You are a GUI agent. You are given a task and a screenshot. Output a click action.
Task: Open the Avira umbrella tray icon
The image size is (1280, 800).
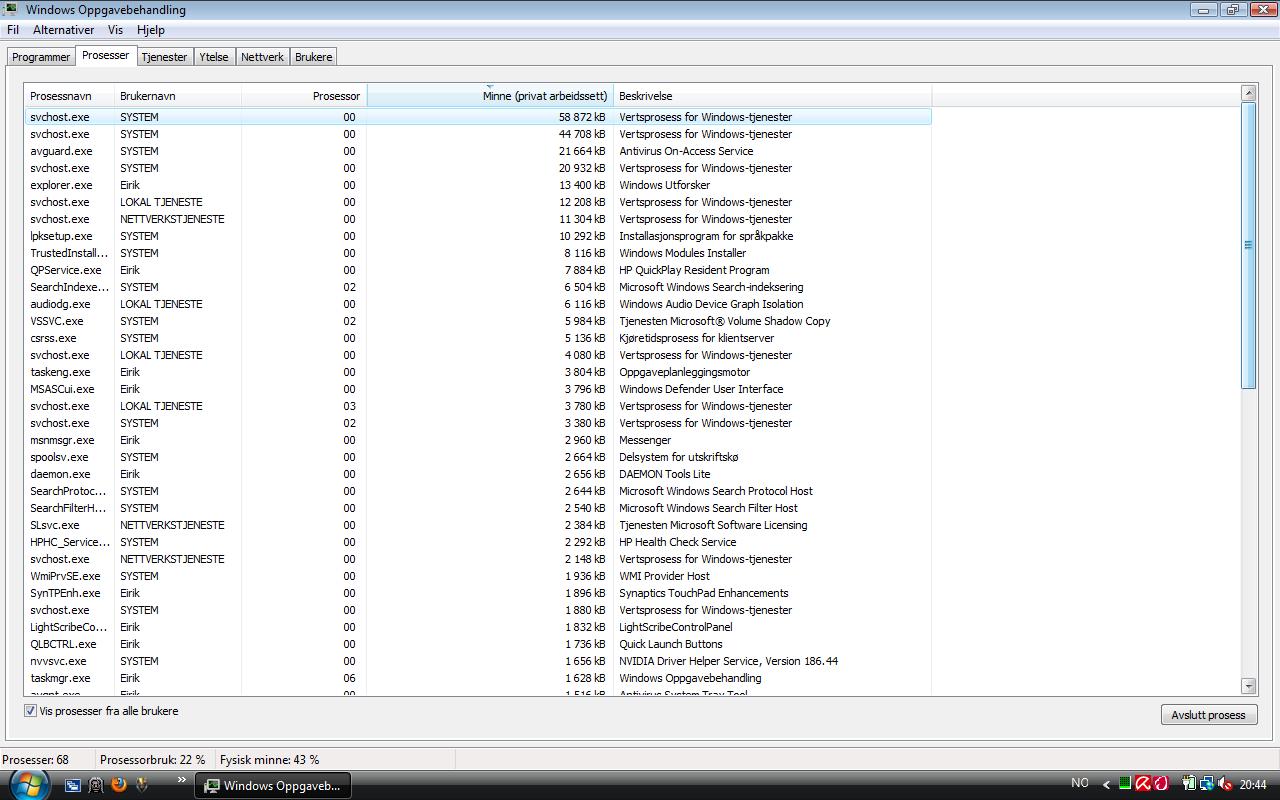click(x=1143, y=784)
